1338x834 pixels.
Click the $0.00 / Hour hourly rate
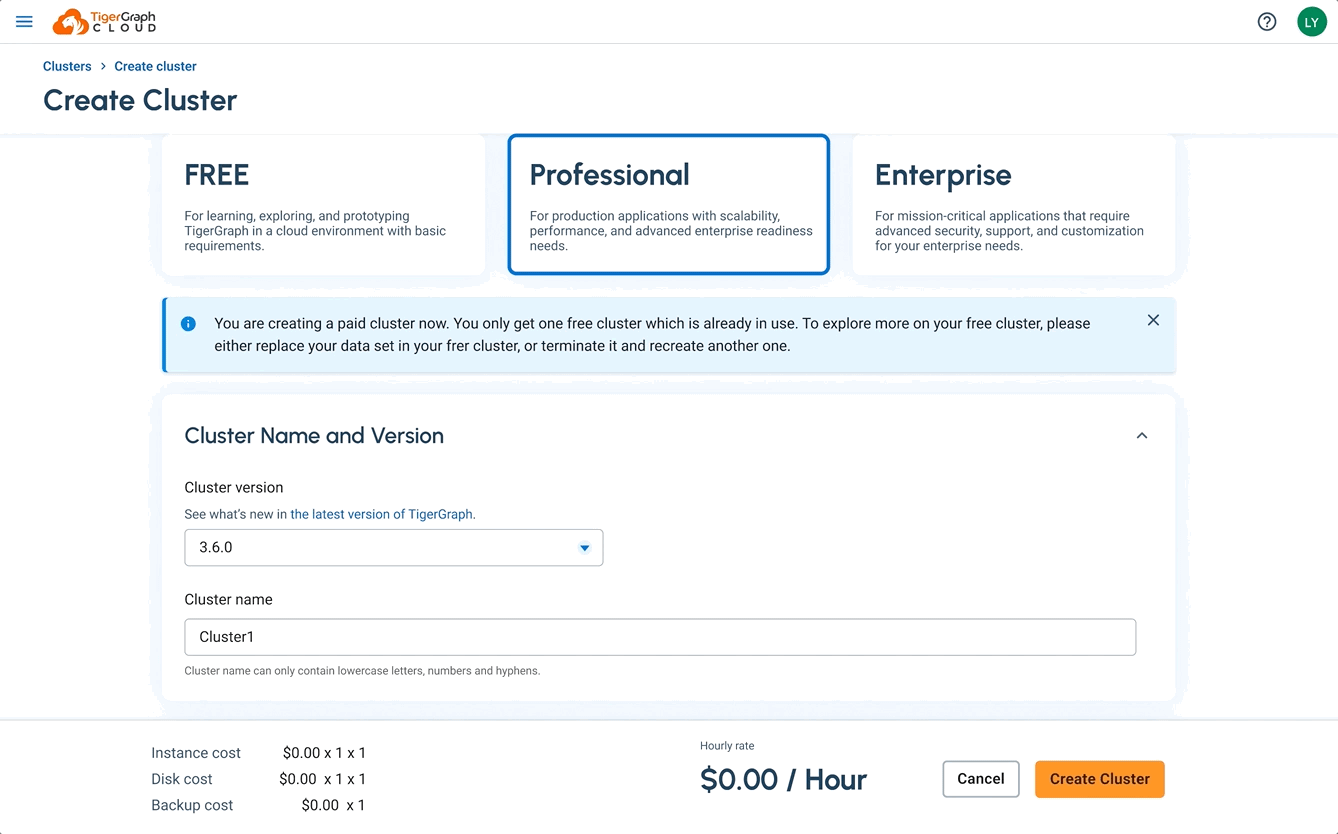[784, 780]
